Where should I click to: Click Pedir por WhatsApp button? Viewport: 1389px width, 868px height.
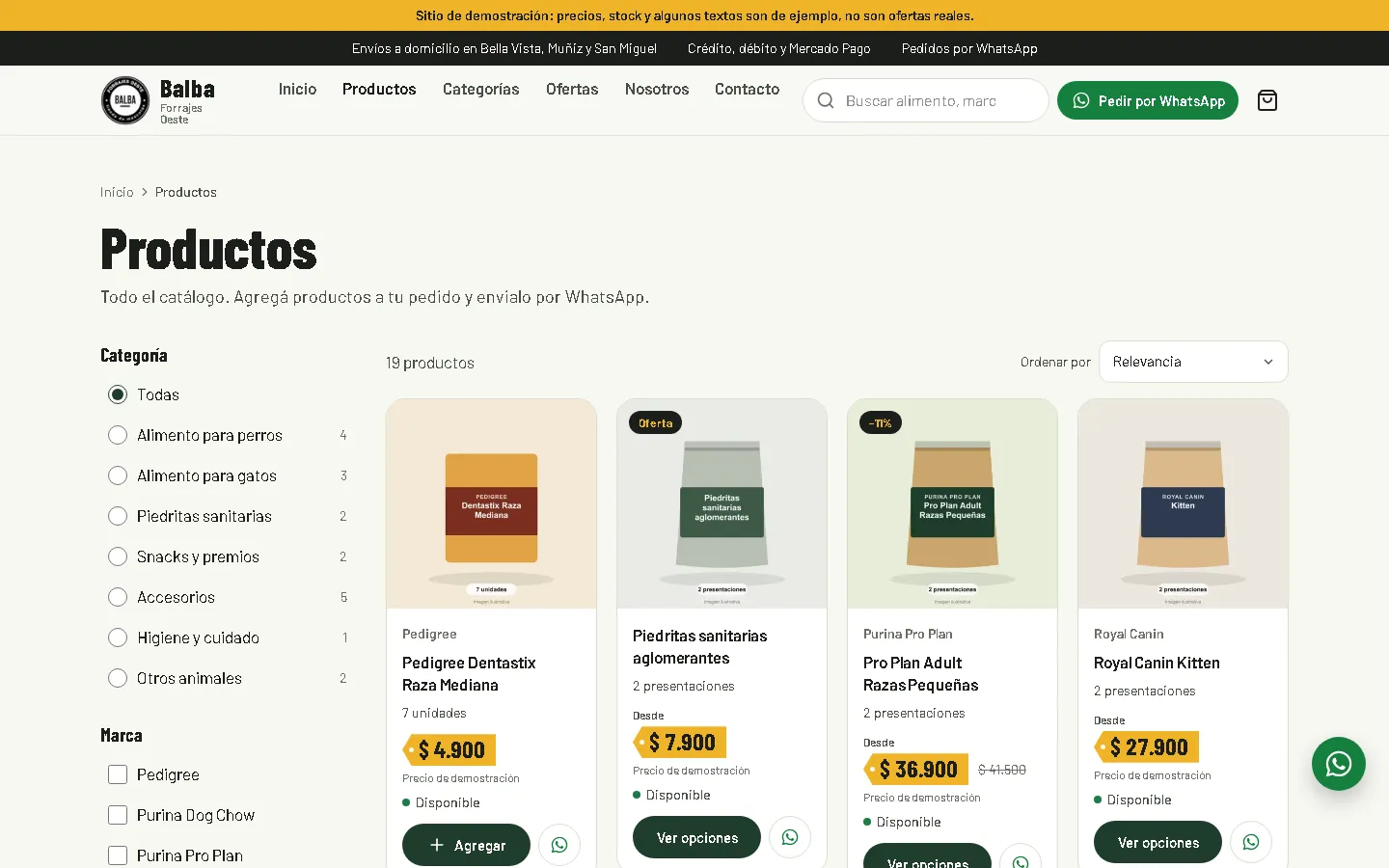pyautogui.click(x=1148, y=100)
